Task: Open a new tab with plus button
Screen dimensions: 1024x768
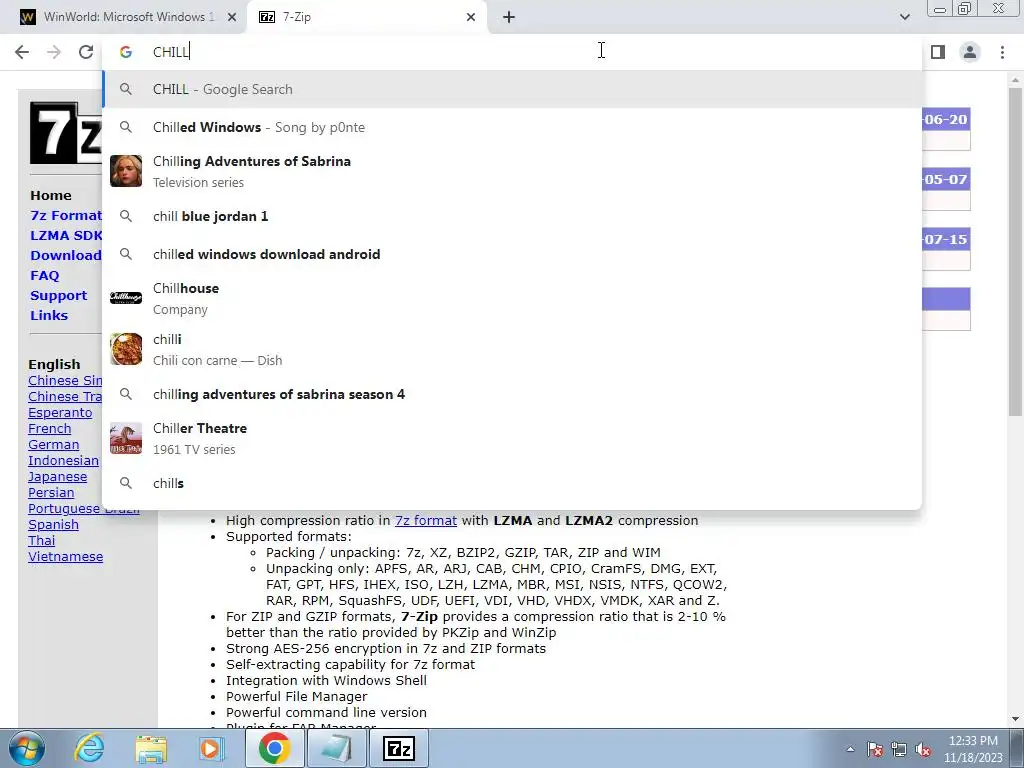Action: [x=509, y=18]
